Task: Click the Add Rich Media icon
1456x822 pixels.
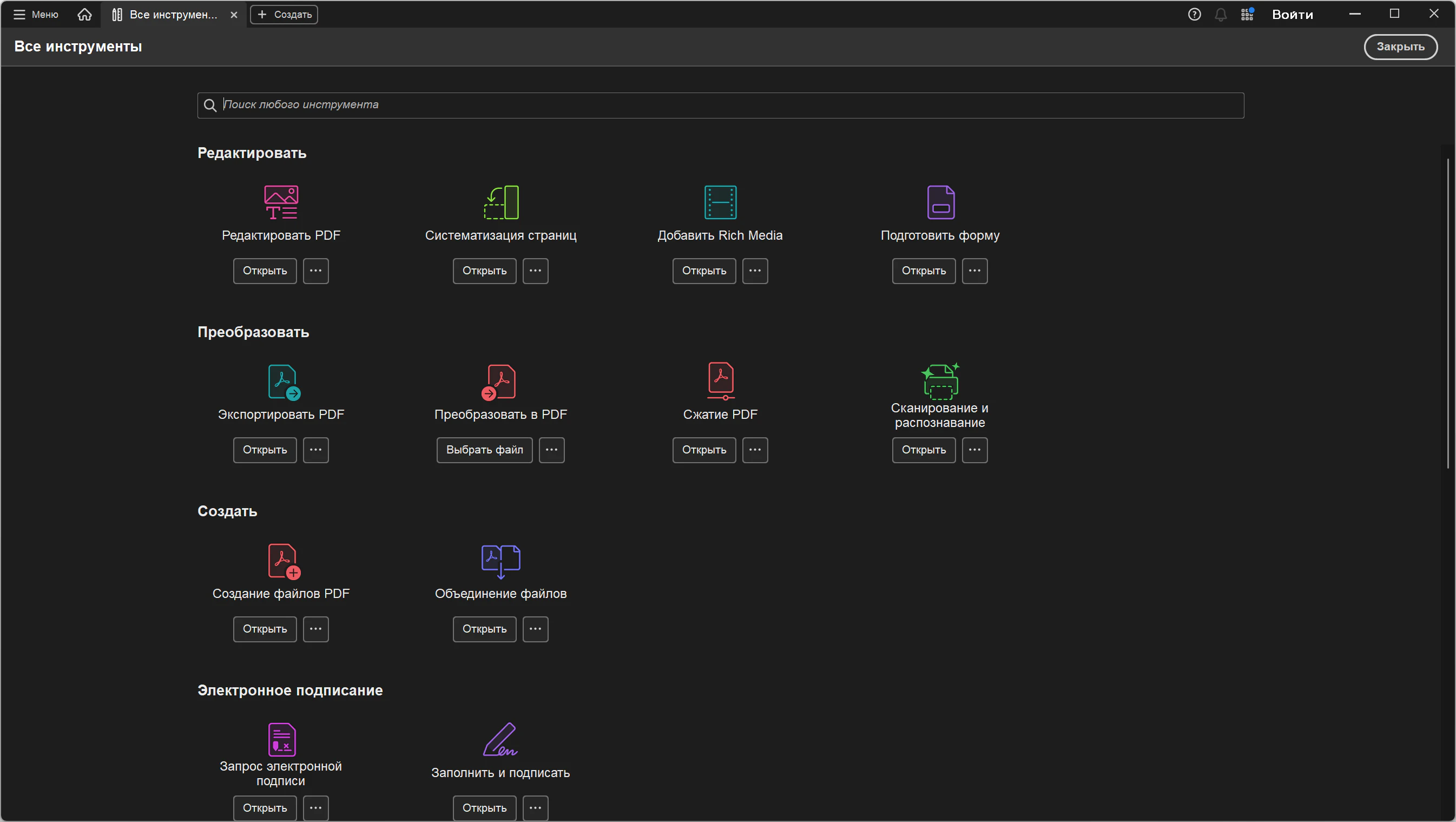Action: tap(720, 202)
